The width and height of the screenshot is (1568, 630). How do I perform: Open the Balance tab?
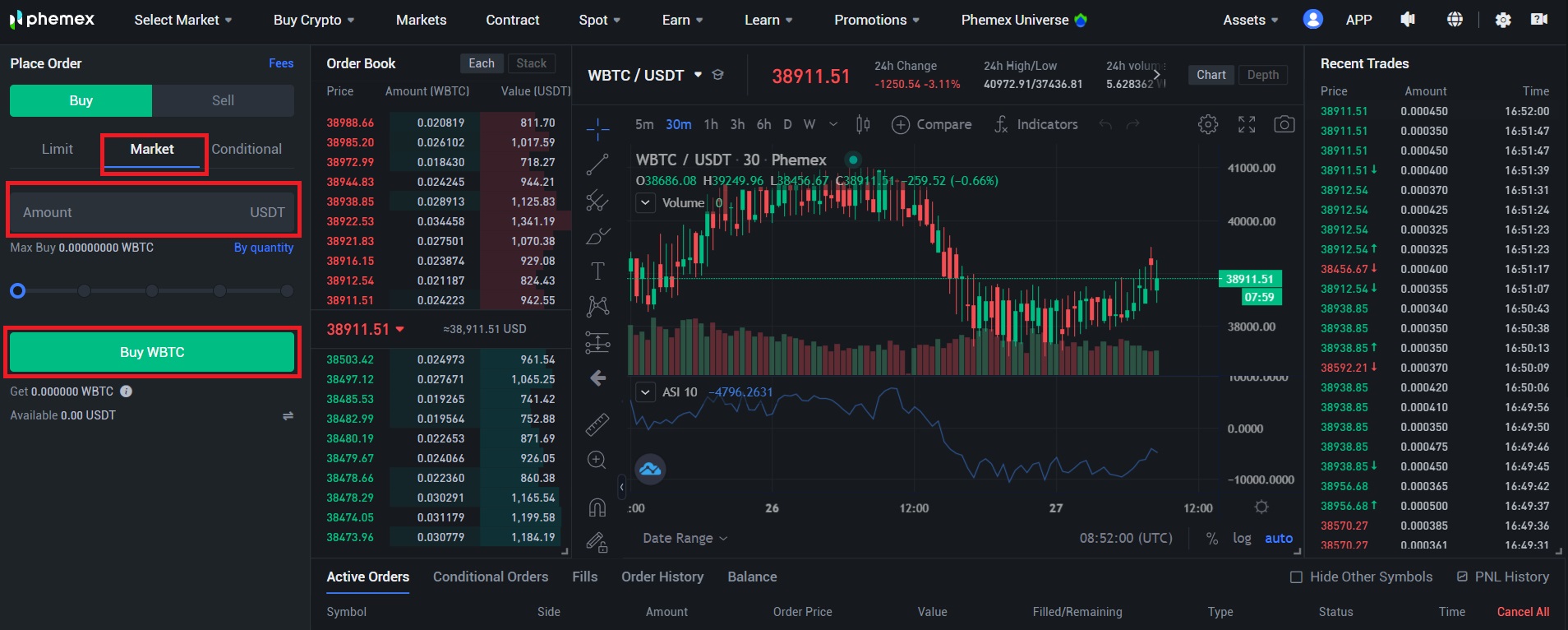pyautogui.click(x=752, y=577)
